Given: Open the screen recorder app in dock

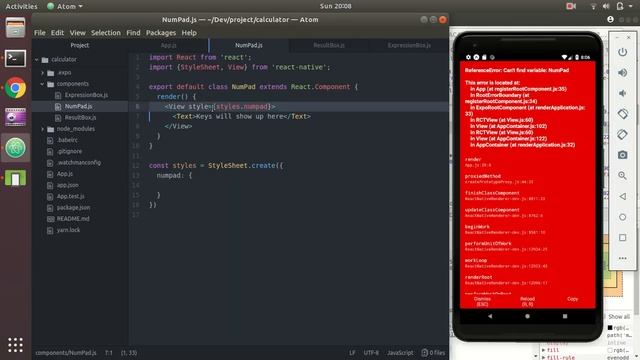Looking at the screenshot, I should 15,118.
